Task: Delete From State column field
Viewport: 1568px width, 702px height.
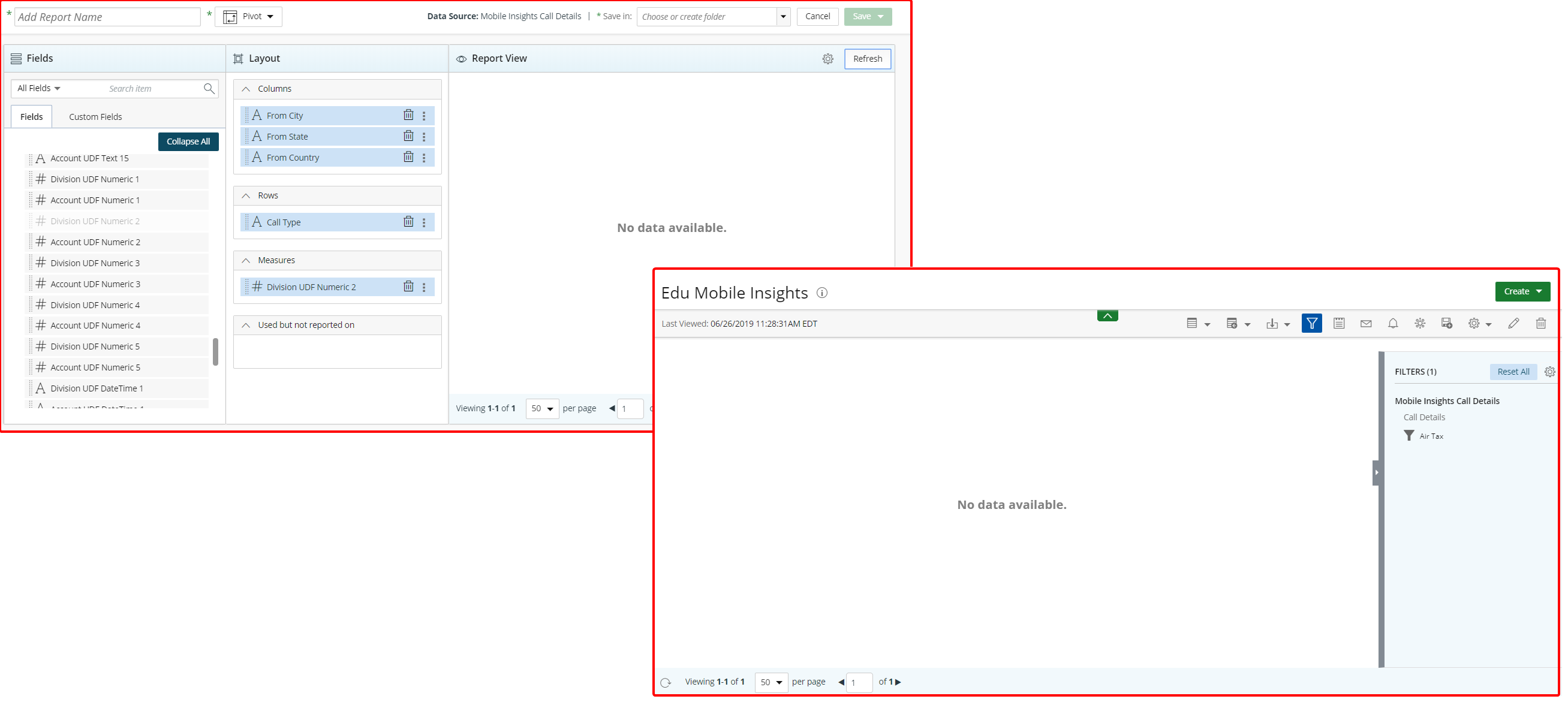Action: click(x=408, y=136)
